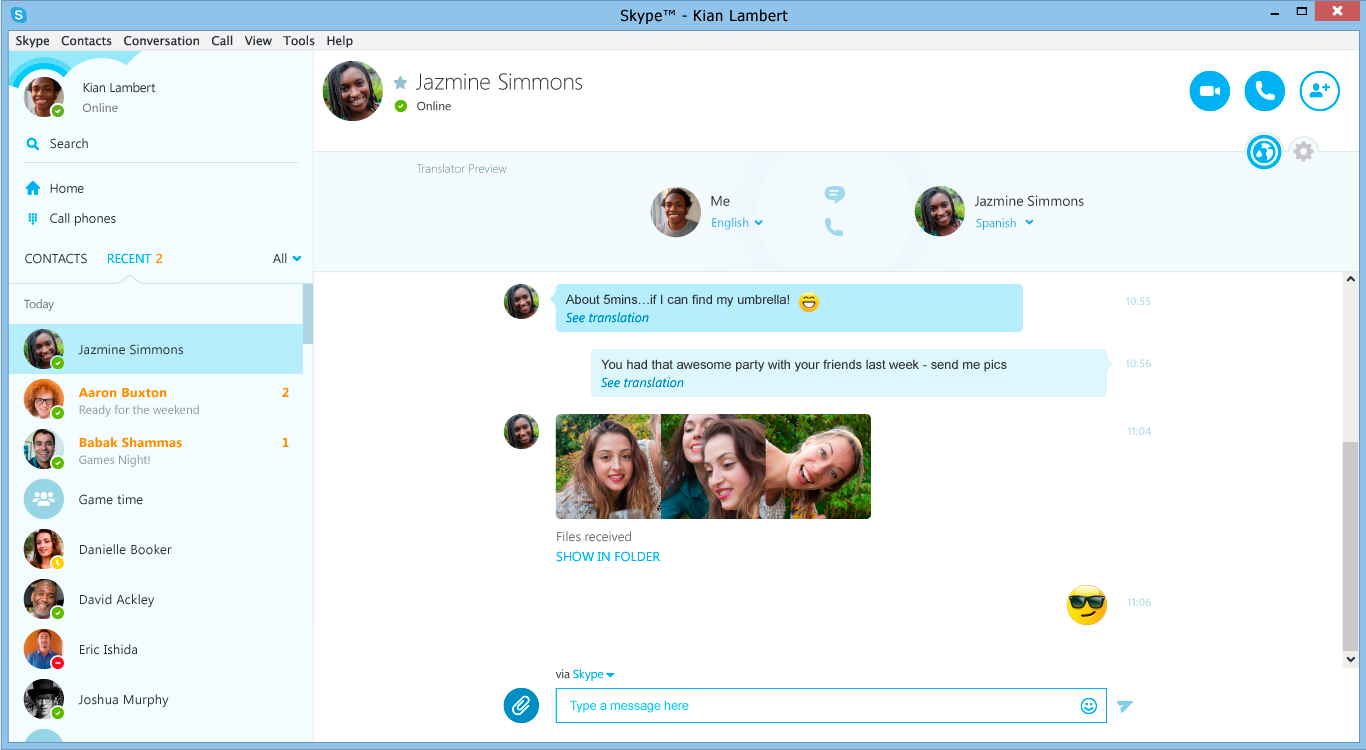1366x750 pixels.
Task: Start a video call with Jazmine Simmons
Action: point(1209,90)
